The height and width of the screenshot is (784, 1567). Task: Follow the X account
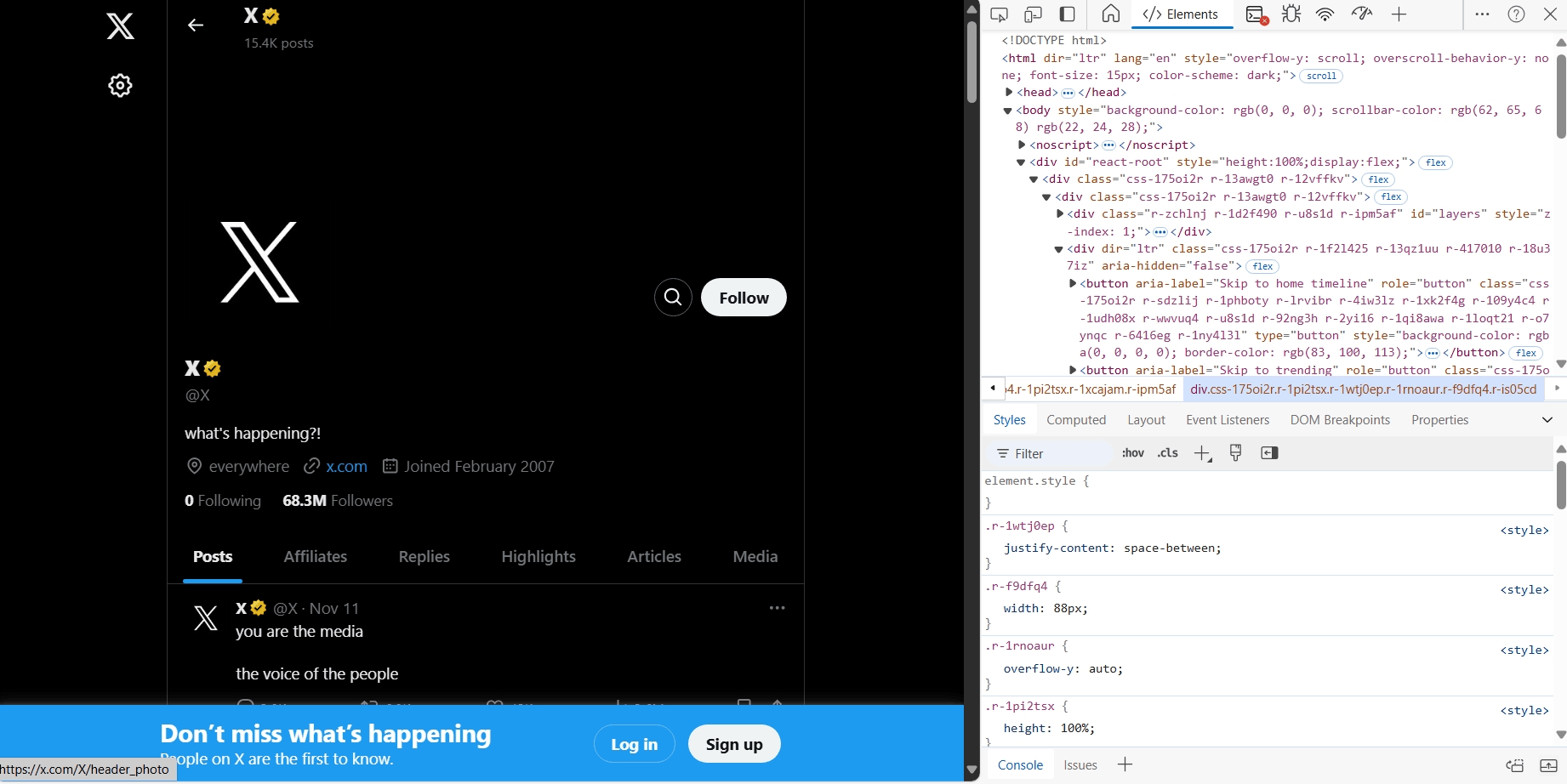coord(744,298)
